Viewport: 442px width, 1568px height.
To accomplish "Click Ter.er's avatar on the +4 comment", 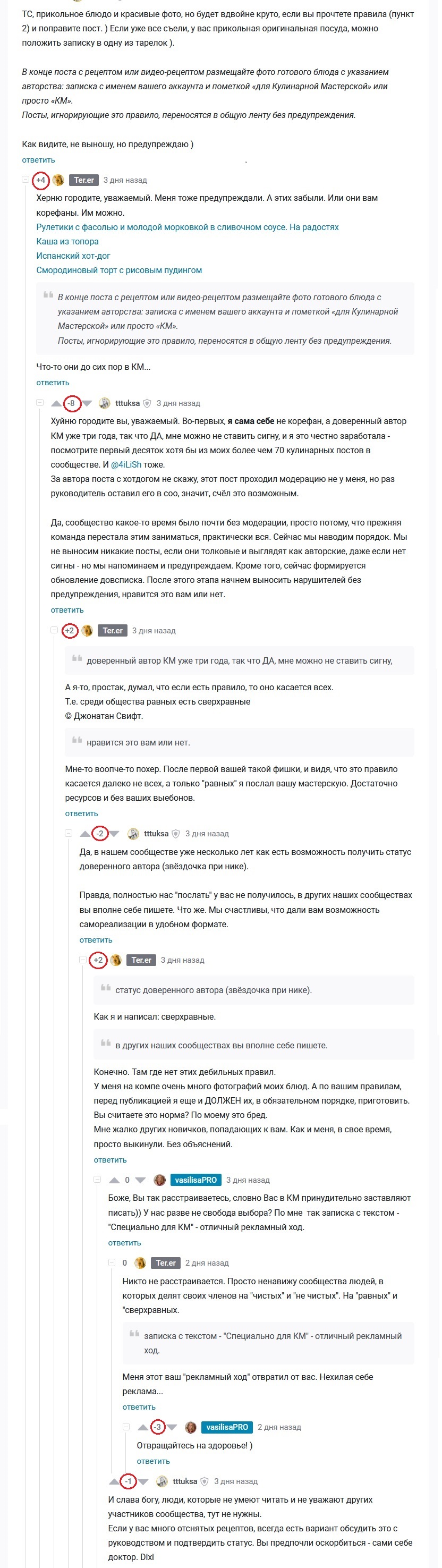I will (58, 180).
